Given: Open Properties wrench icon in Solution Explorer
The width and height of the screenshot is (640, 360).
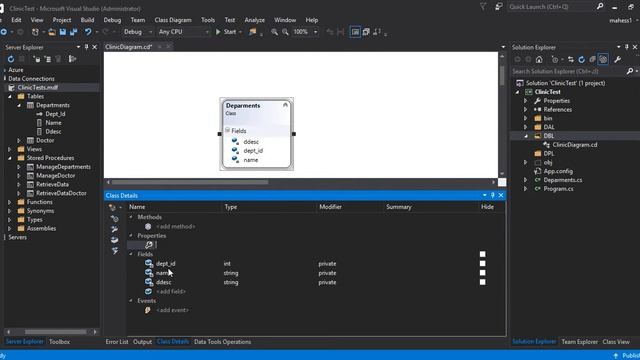Looking at the screenshot, I should click(618, 60).
